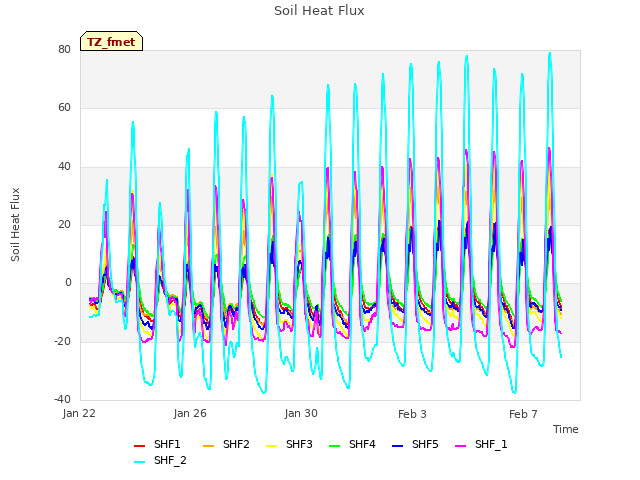640x480 pixels.
Task: Toggle the SHF5 legend entry
Action: tap(415, 444)
